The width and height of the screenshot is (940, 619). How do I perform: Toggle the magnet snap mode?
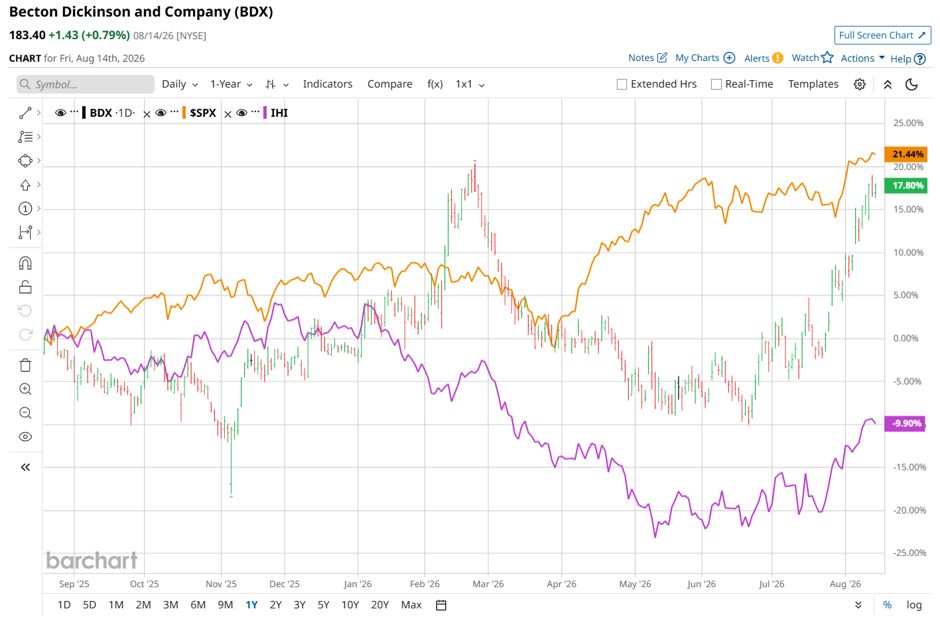tap(25, 263)
